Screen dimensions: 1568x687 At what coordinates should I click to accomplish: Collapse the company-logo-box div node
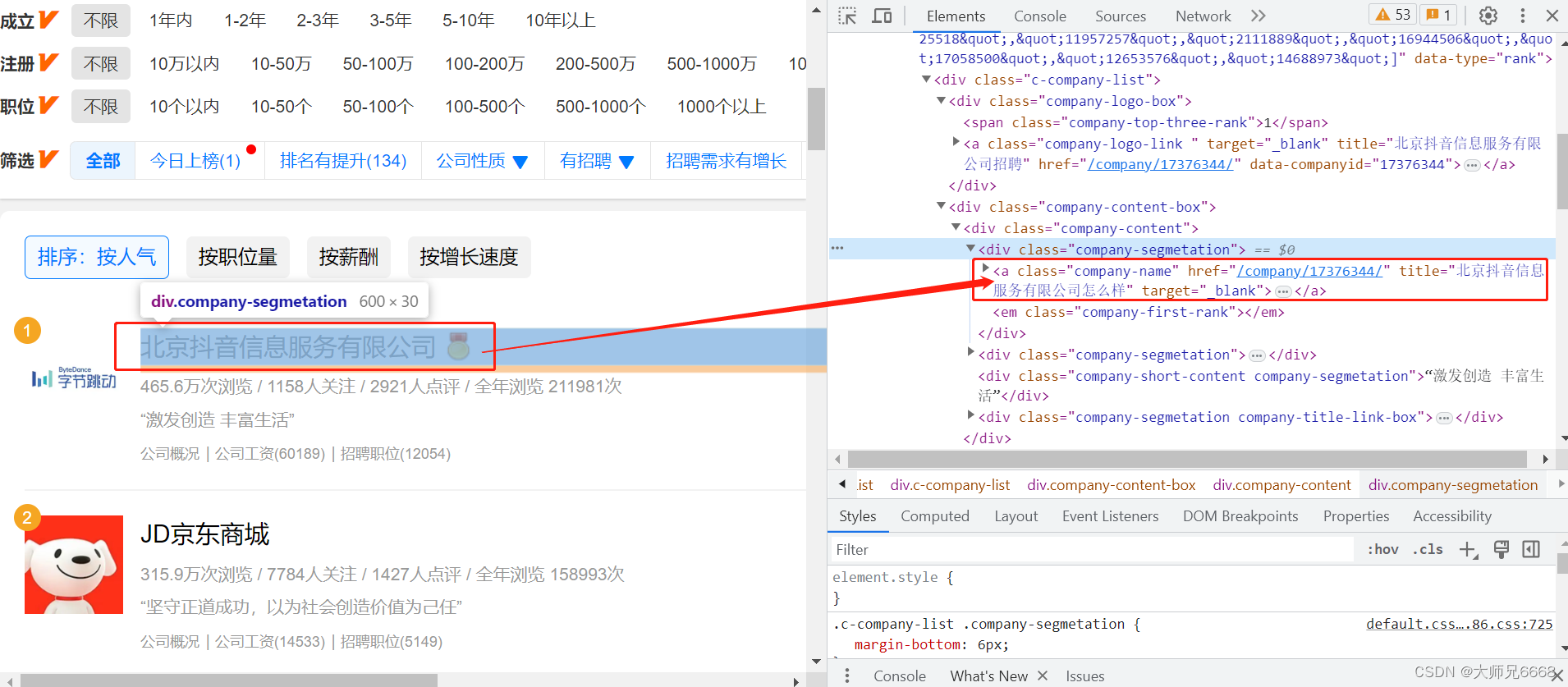pos(941,101)
